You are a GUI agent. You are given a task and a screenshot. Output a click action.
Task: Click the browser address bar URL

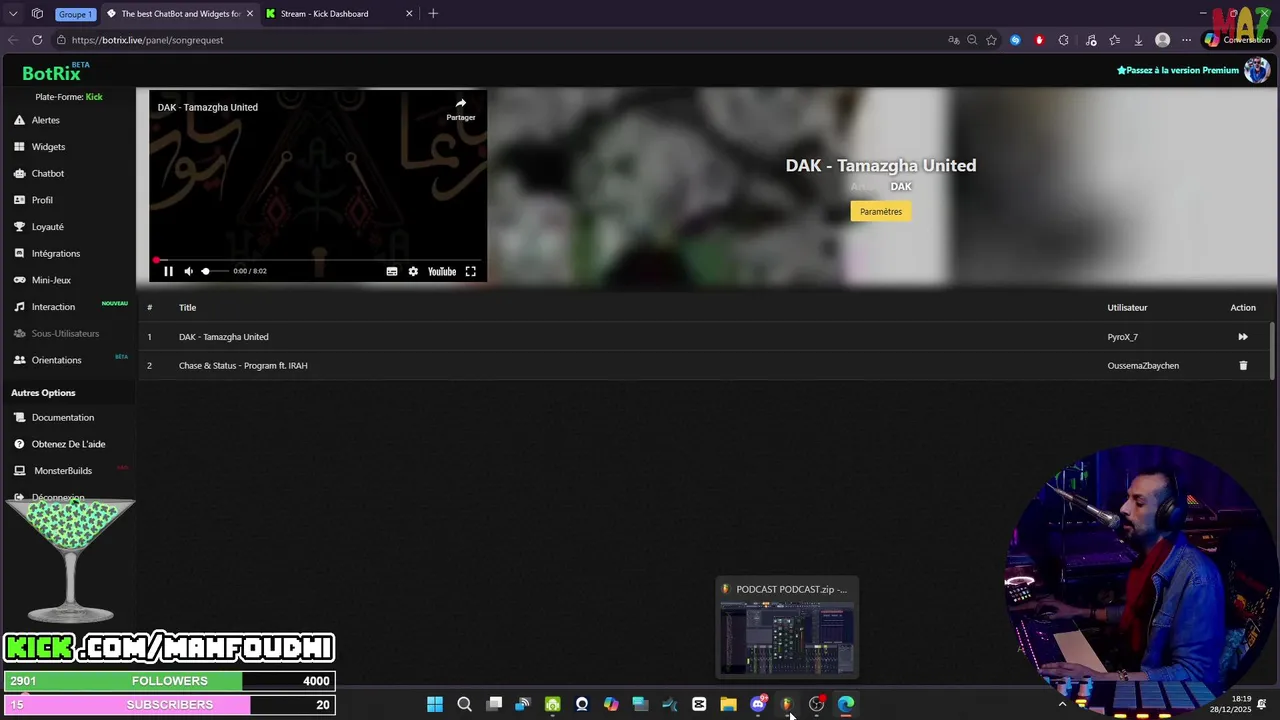click(147, 40)
